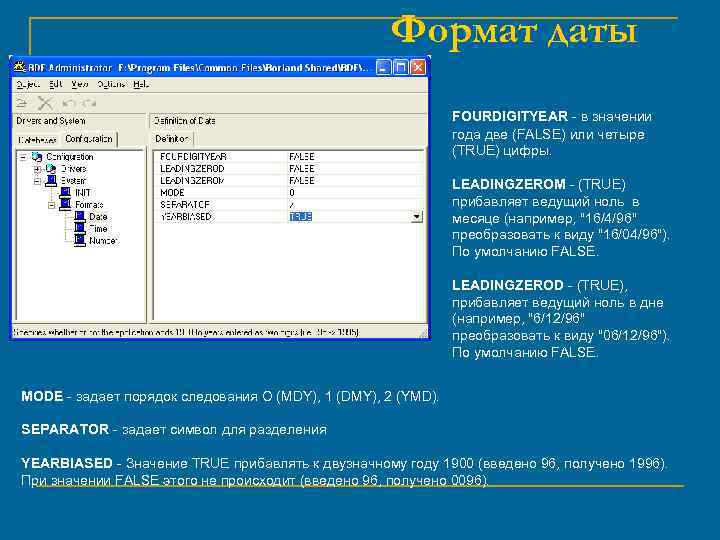Click the LEADINGZEROD parameter name
This screenshot has width=720, height=540.
coord(192,169)
